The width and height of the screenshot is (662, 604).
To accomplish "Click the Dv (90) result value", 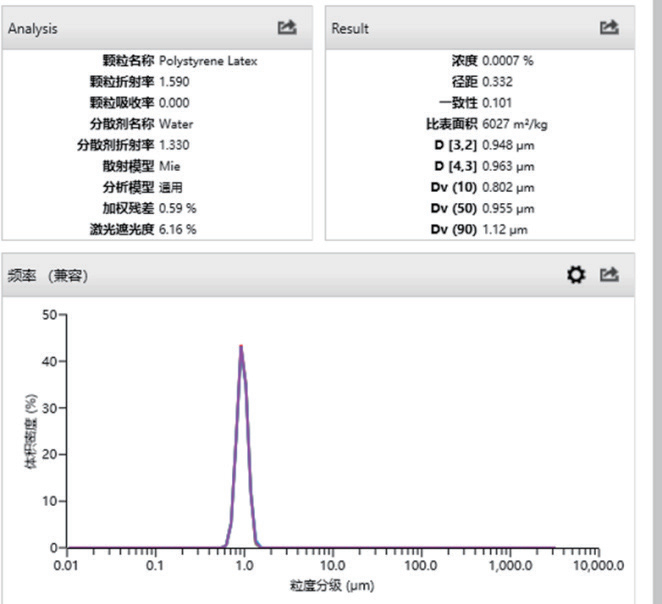I will pyautogui.click(x=505, y=230).
